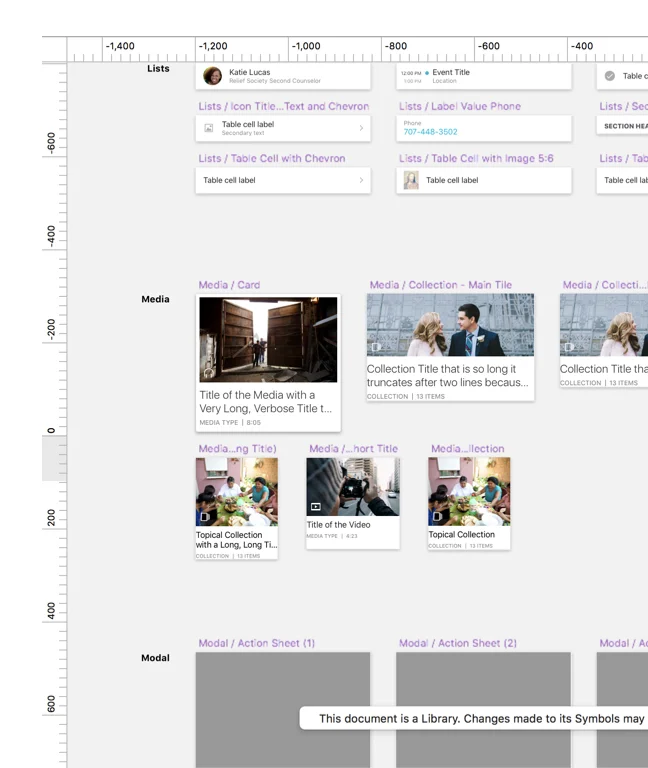Select artboard label Media / Card
The width and height of the screenshot is (648, 768).
coord(229,285)
